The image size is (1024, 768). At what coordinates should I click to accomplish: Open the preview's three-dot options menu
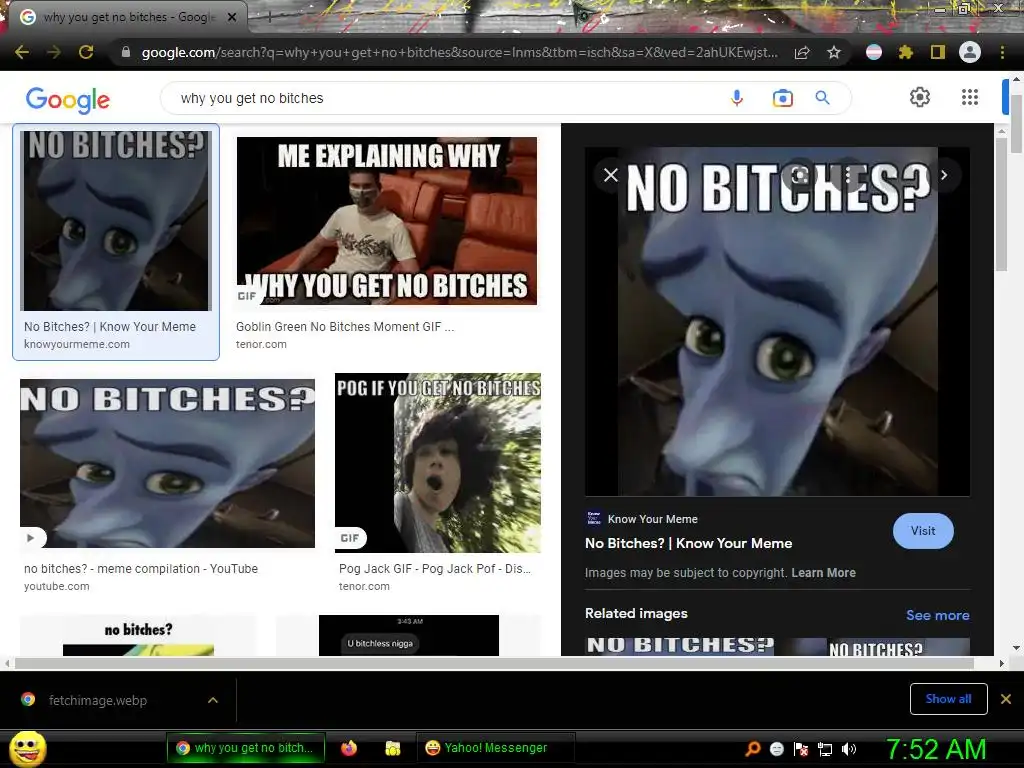[848, 175]
